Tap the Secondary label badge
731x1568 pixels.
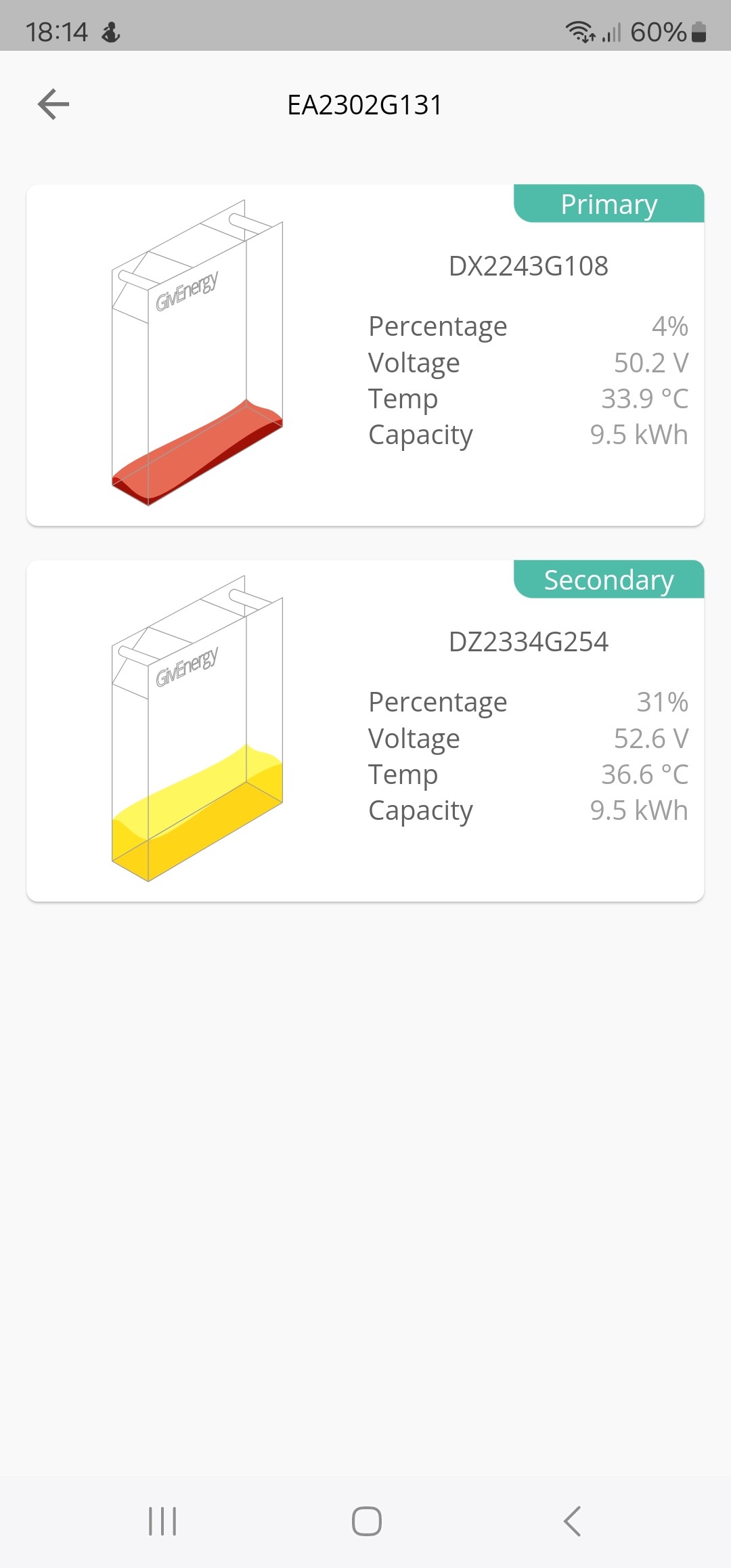pos(609,580)
